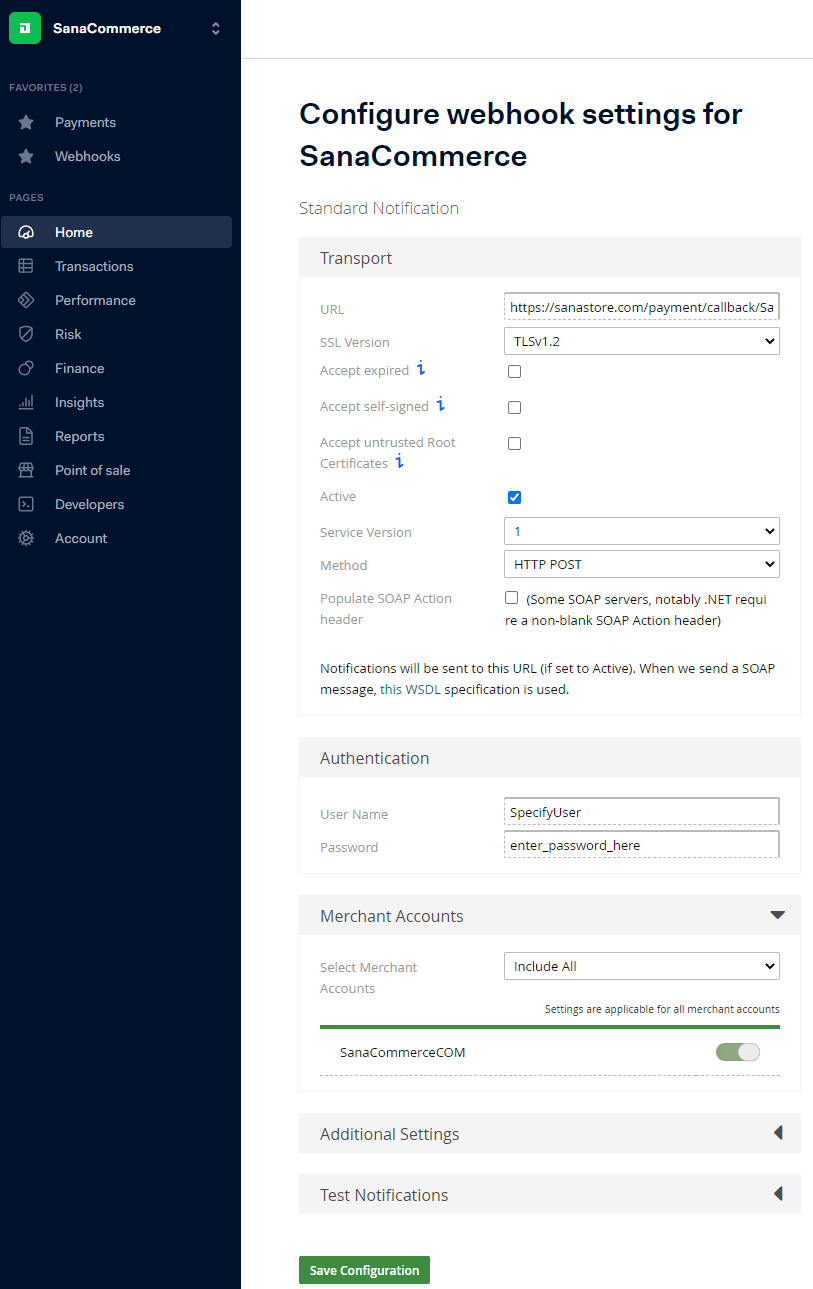Click the webhook URL input field
This screenshot has width=813, height=1289.
click(x=641, y=307)
